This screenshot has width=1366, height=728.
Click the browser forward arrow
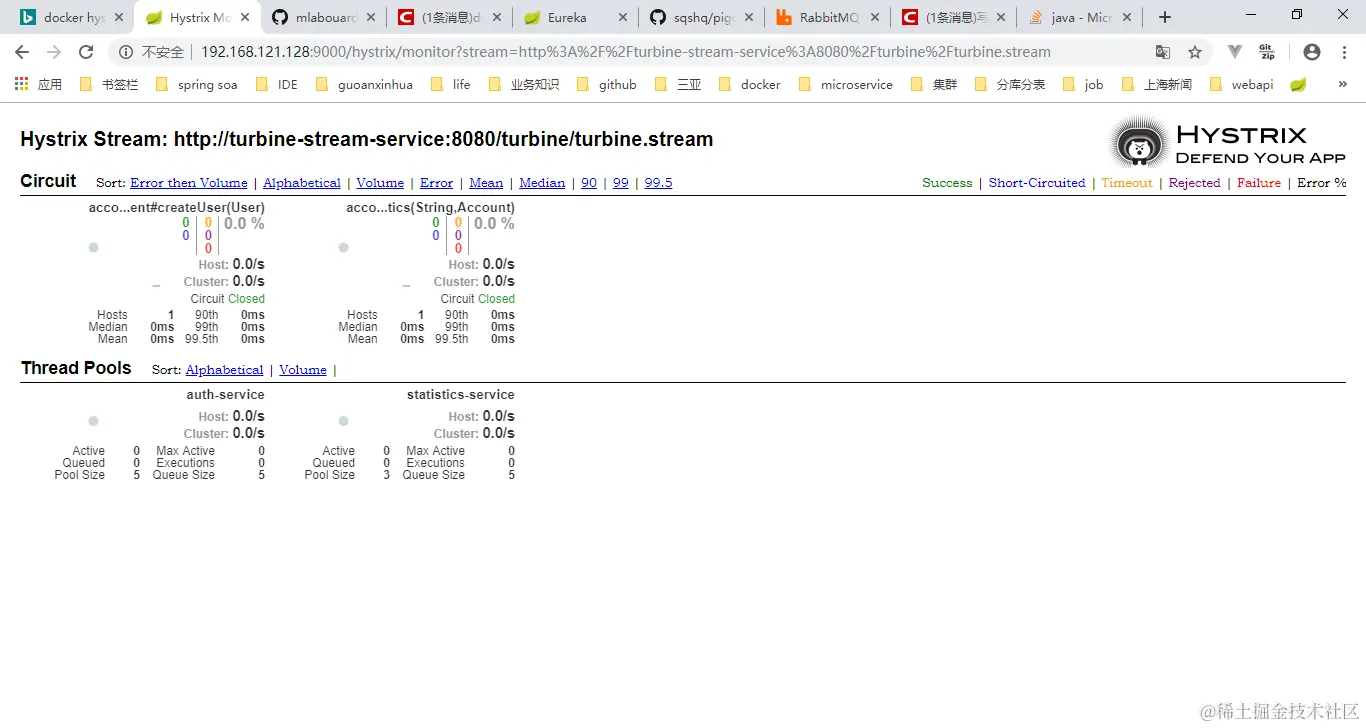54,52
